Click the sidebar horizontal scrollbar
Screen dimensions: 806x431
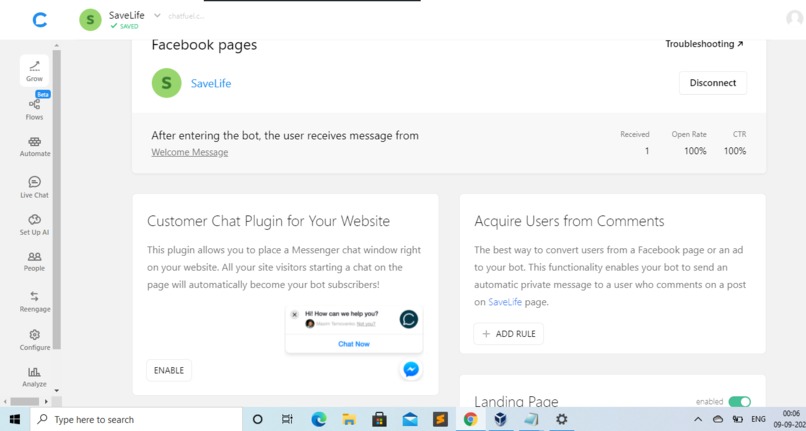[25, 401]
